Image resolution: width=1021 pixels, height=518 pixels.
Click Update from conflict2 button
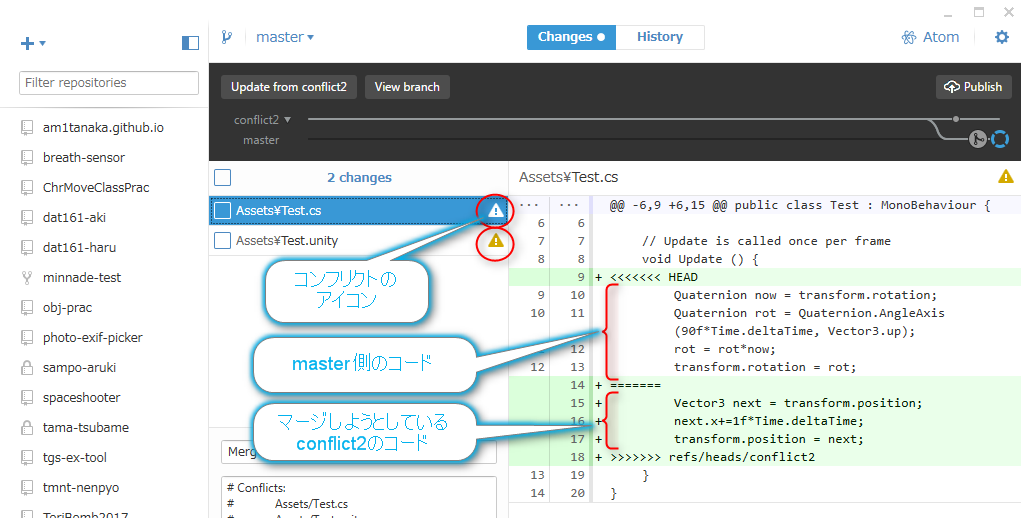click(x=289, y=87)
